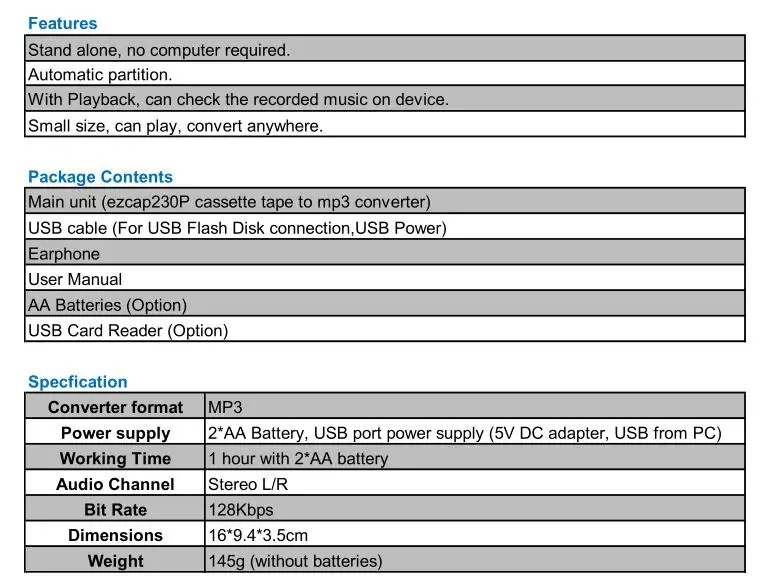This screenshot has width=765, height=587.
Task: Click the Features heading
Action: pos(62,23)
